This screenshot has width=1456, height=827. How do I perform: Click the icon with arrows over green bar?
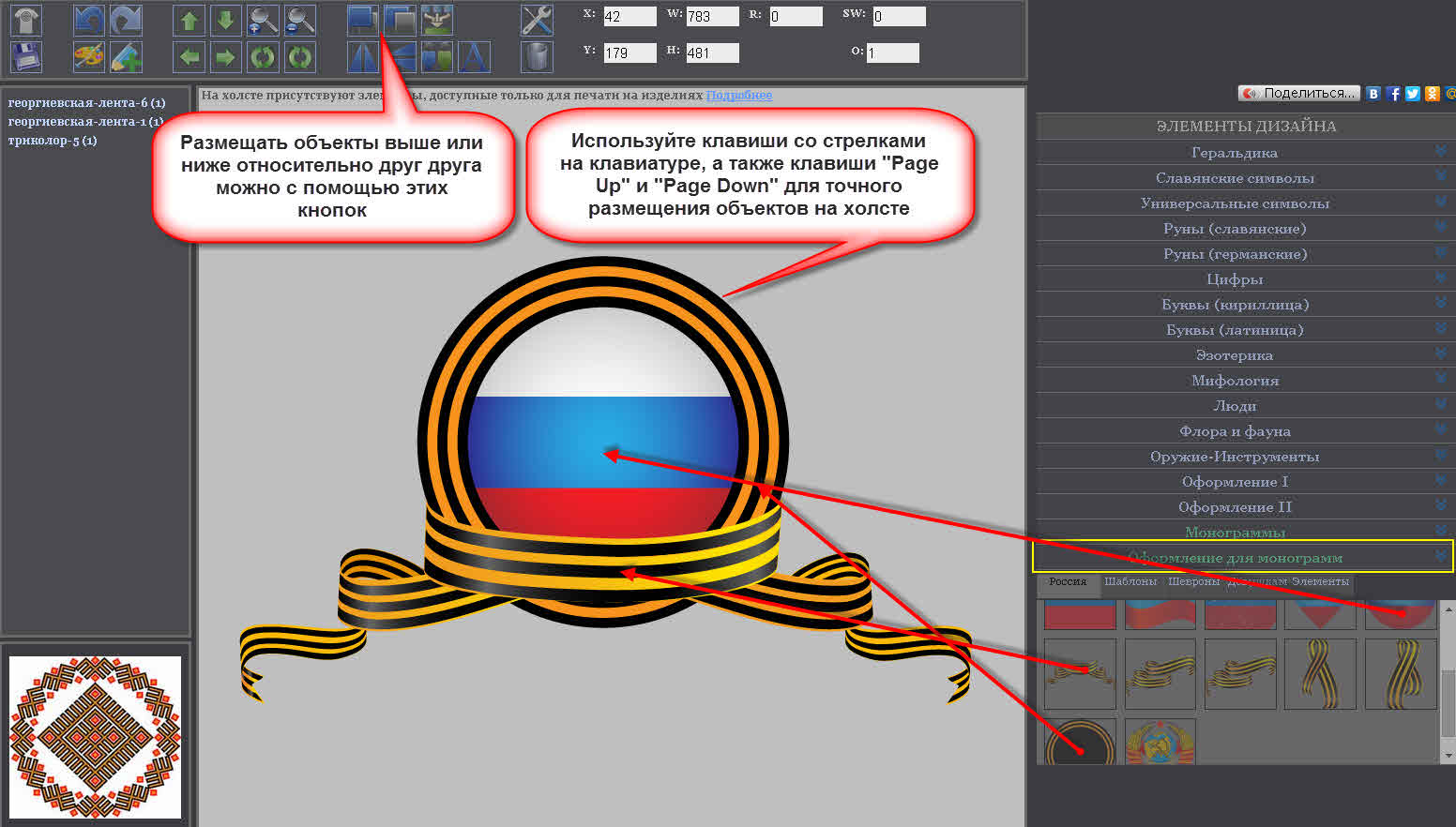coord(437,21)
